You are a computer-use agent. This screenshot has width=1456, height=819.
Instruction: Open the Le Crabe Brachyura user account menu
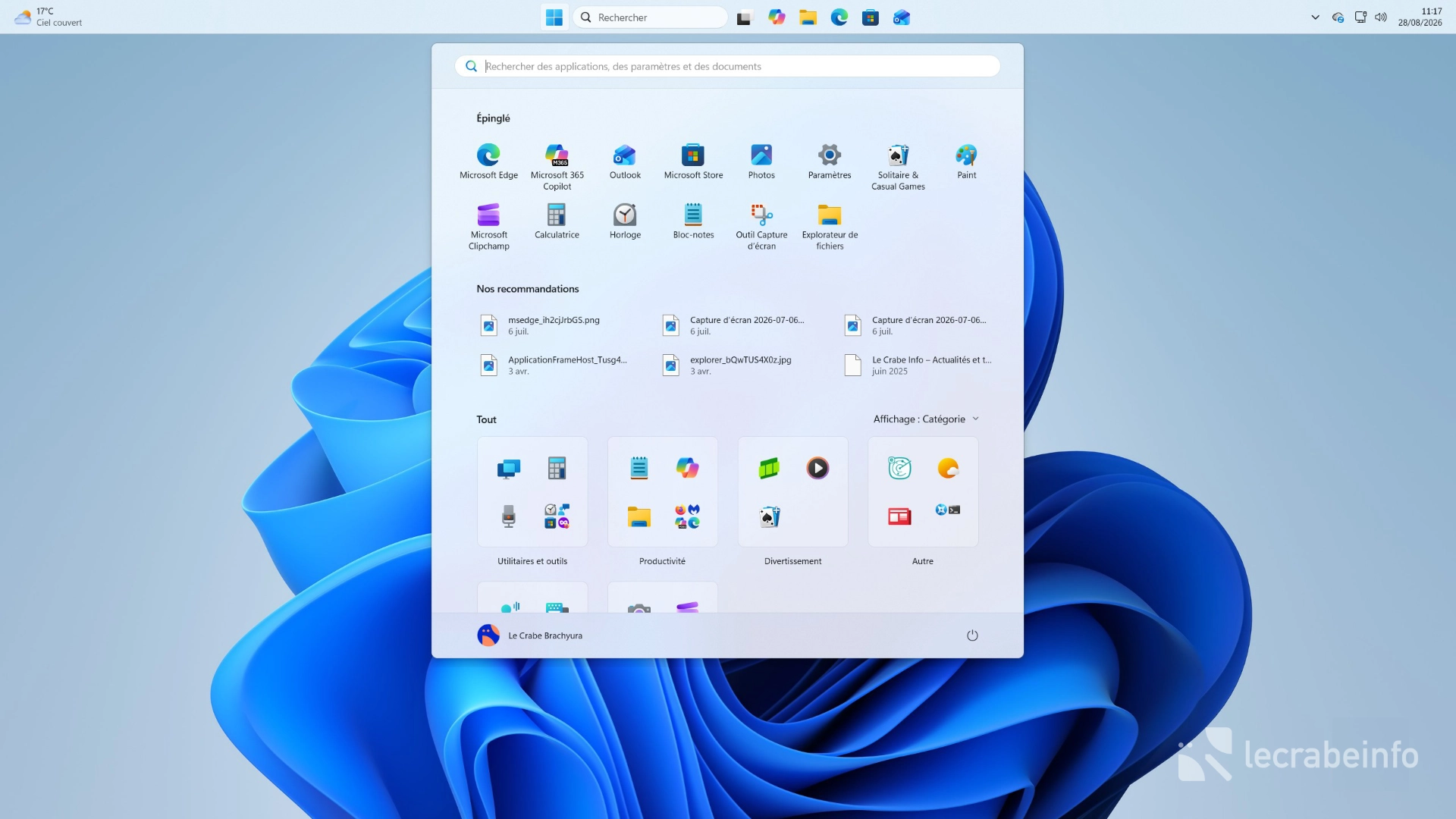(530, 635)
